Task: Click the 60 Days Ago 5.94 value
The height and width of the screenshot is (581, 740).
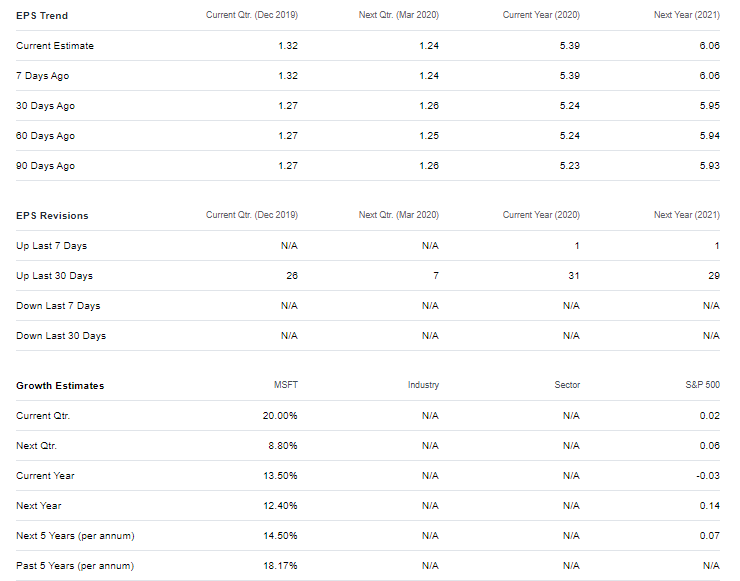Action: point(709,136)
